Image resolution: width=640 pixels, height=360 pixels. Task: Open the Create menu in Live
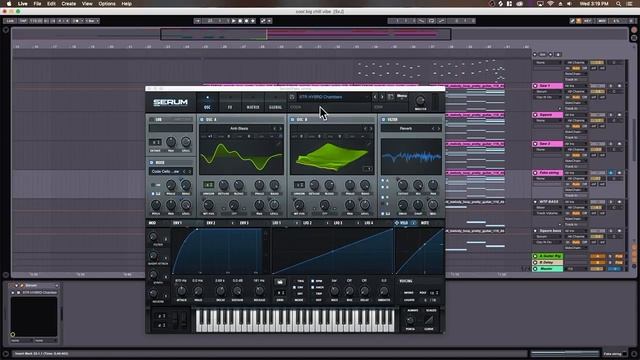pos(69,4)
